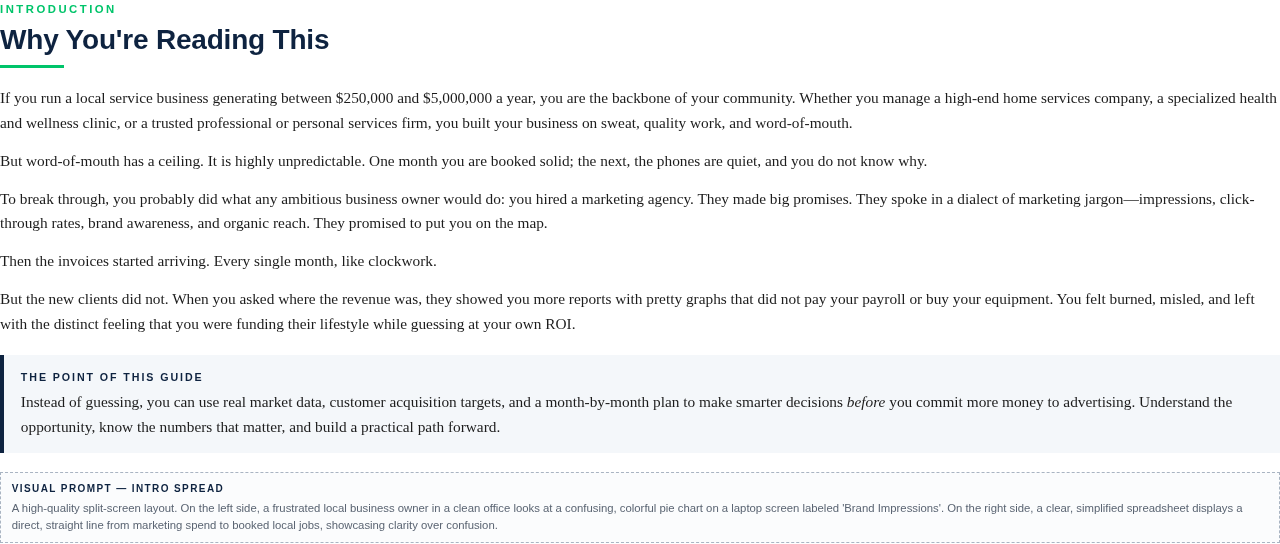
Task: Click the paragraph beginning 'But word-of-mouth has a ceiling'
Action: click(463, 161)
